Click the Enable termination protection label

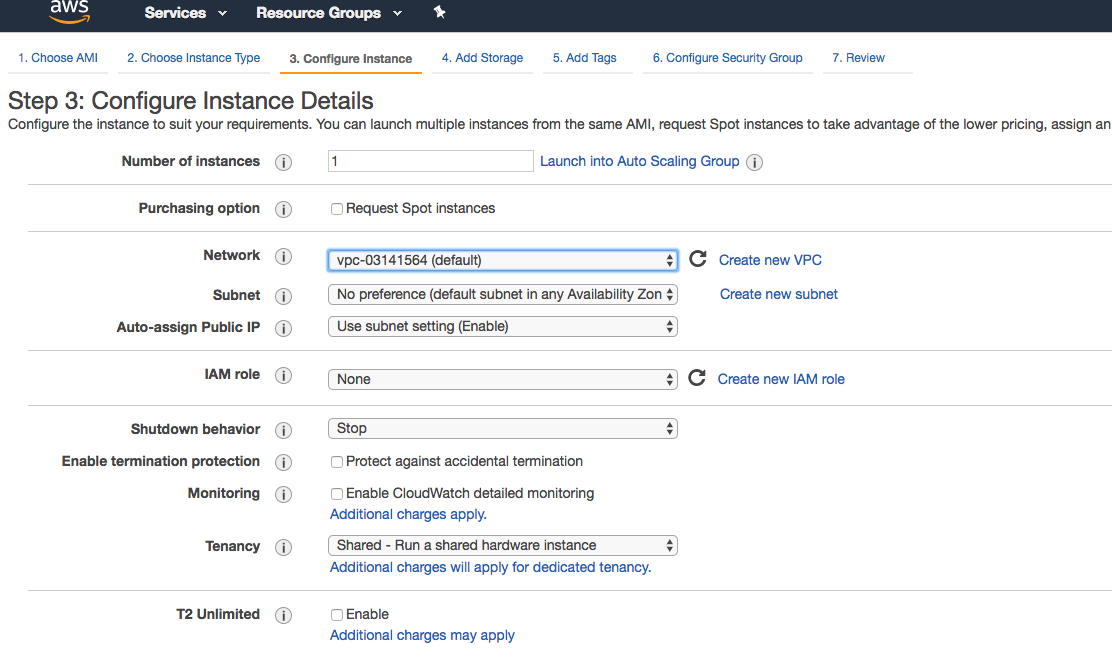(160, 461)
